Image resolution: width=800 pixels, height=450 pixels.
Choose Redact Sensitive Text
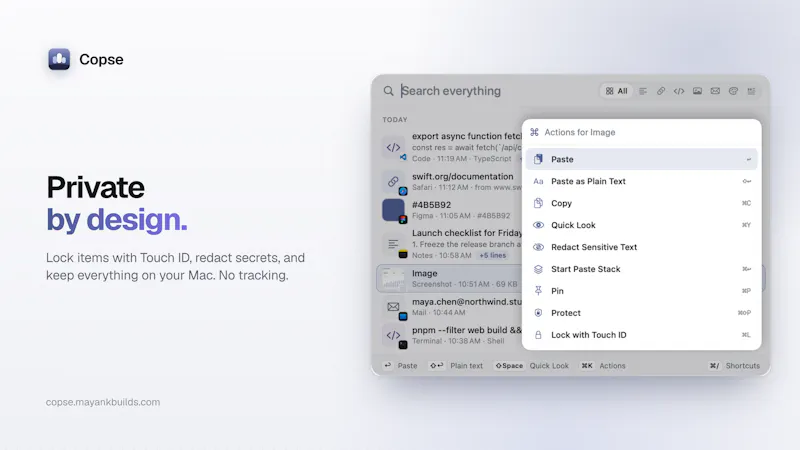tap(641, 247)
